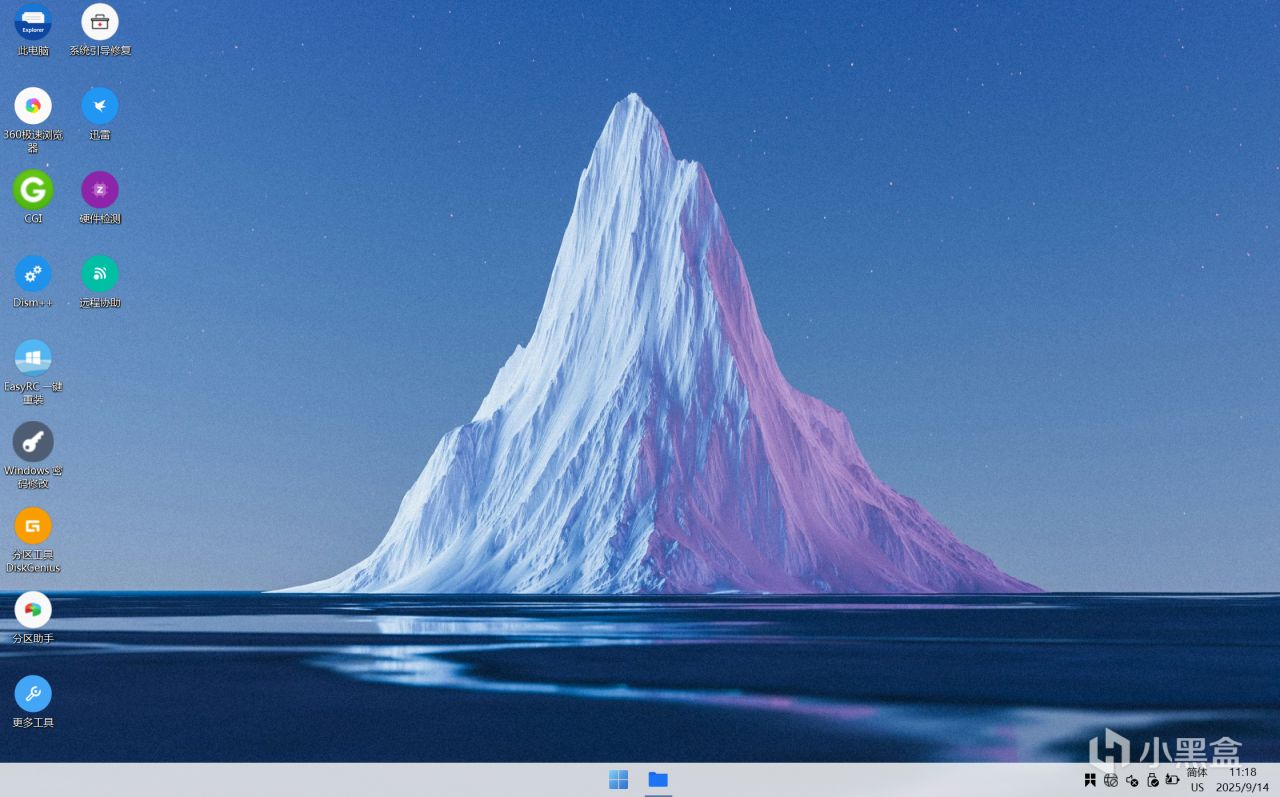Click the bookmark-shaped tray icon
1280x797 pixels.
coord(1090,780)
